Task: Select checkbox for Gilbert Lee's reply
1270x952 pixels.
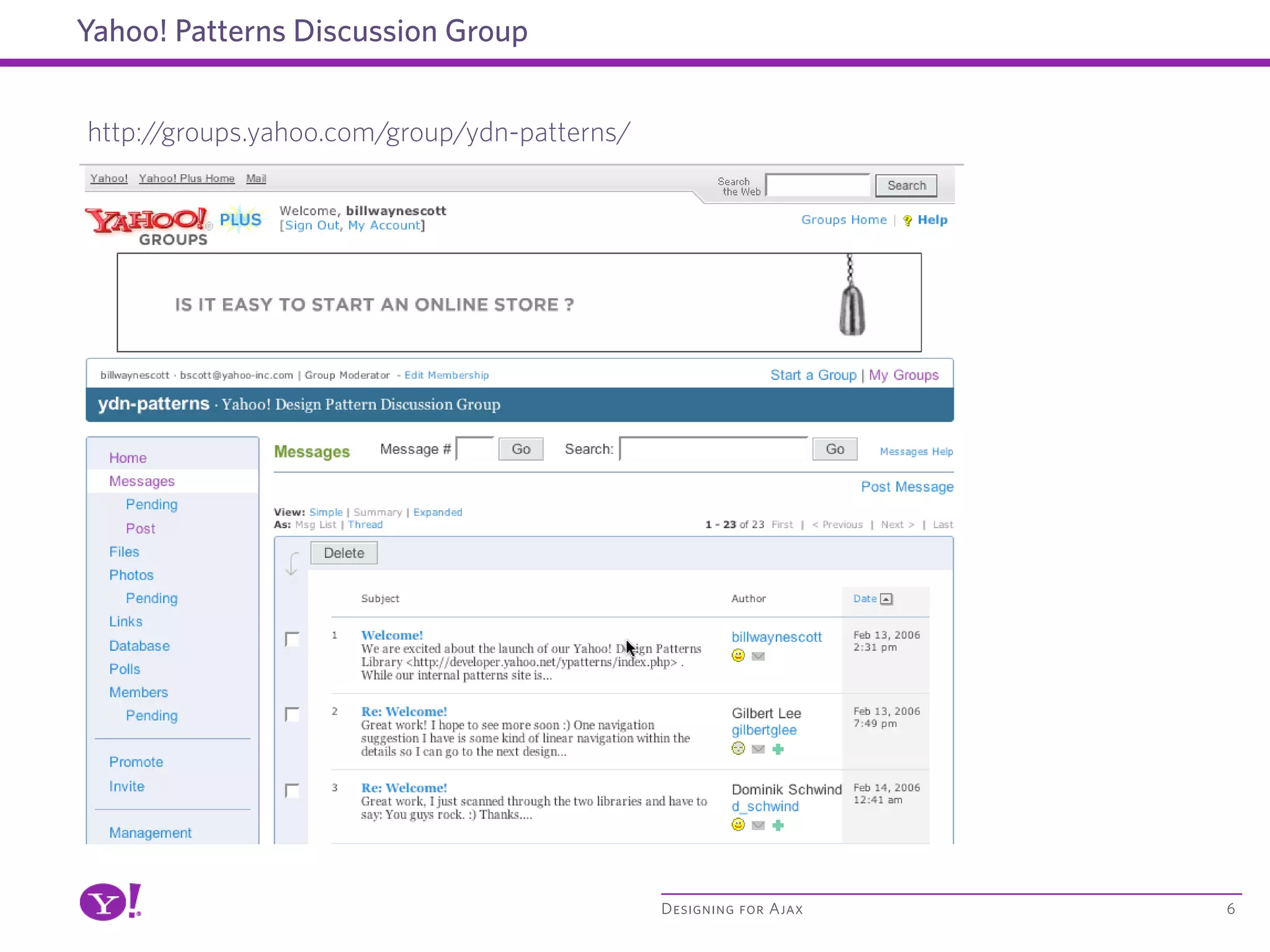Action: point(292,714)
